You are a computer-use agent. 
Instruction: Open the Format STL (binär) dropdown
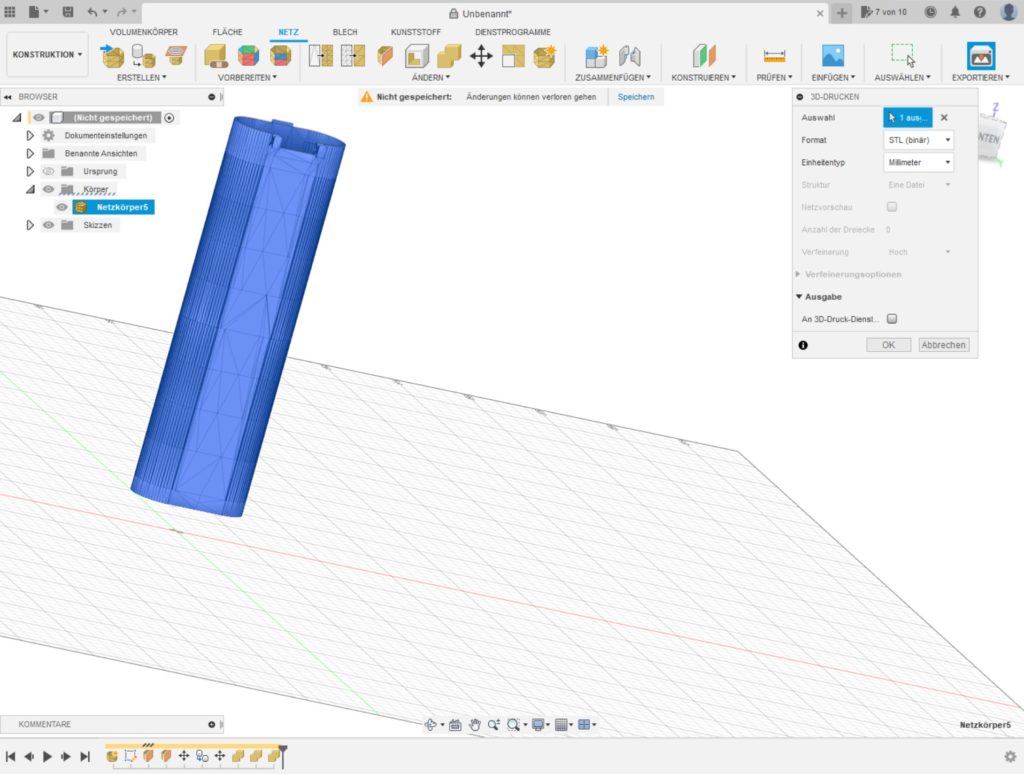coord(918,140)
